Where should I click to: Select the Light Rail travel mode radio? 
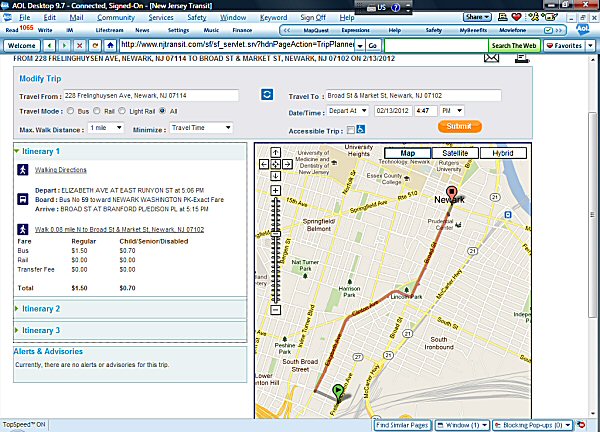click(122, 111)
